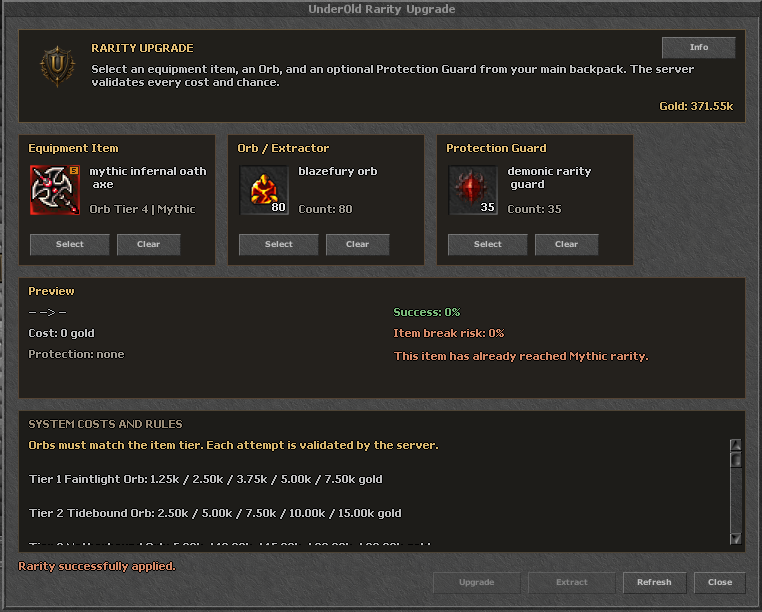Click the rules list scroll up arrow

pyautogui.click(x=736, y=445)
